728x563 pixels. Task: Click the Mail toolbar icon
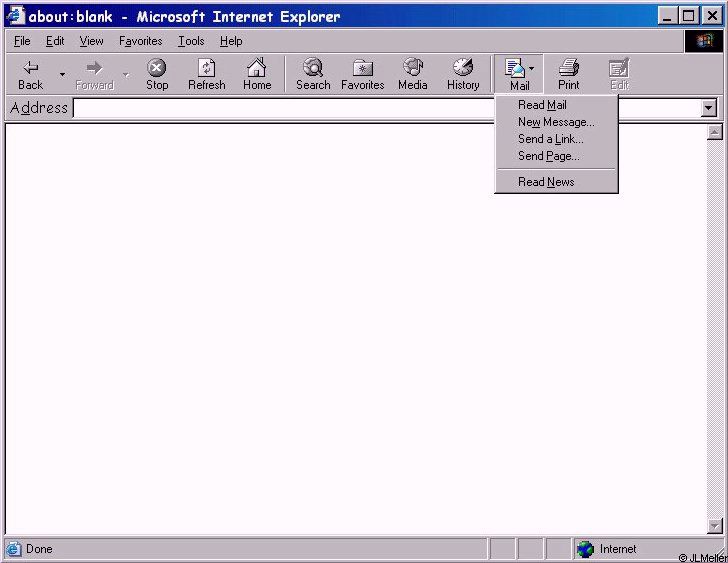point(514,68)
